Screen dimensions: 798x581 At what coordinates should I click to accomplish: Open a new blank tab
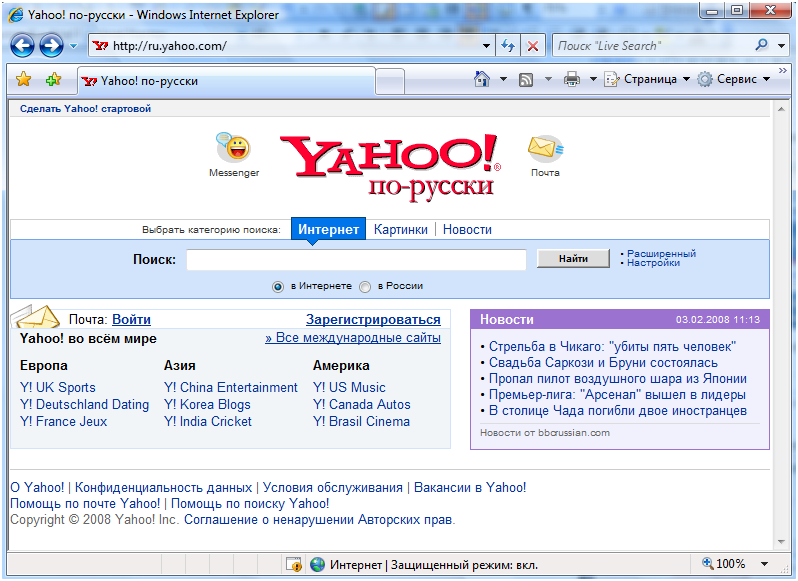[390, 82]
